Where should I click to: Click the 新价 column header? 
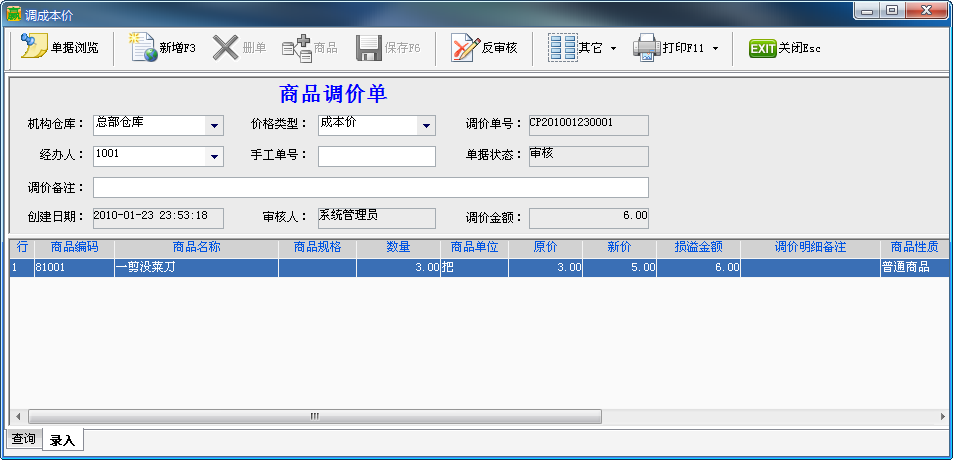[x=620, y=247]
